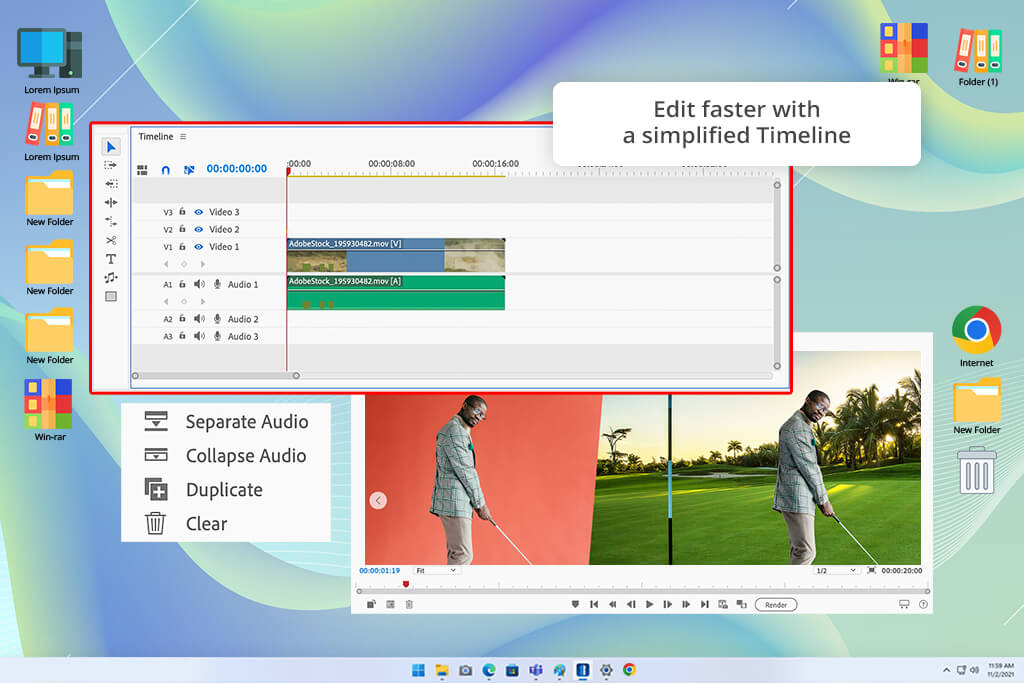Select the Razor scissors tool
The height and width of the screenshot is (683, 1024).
point(111,240)
